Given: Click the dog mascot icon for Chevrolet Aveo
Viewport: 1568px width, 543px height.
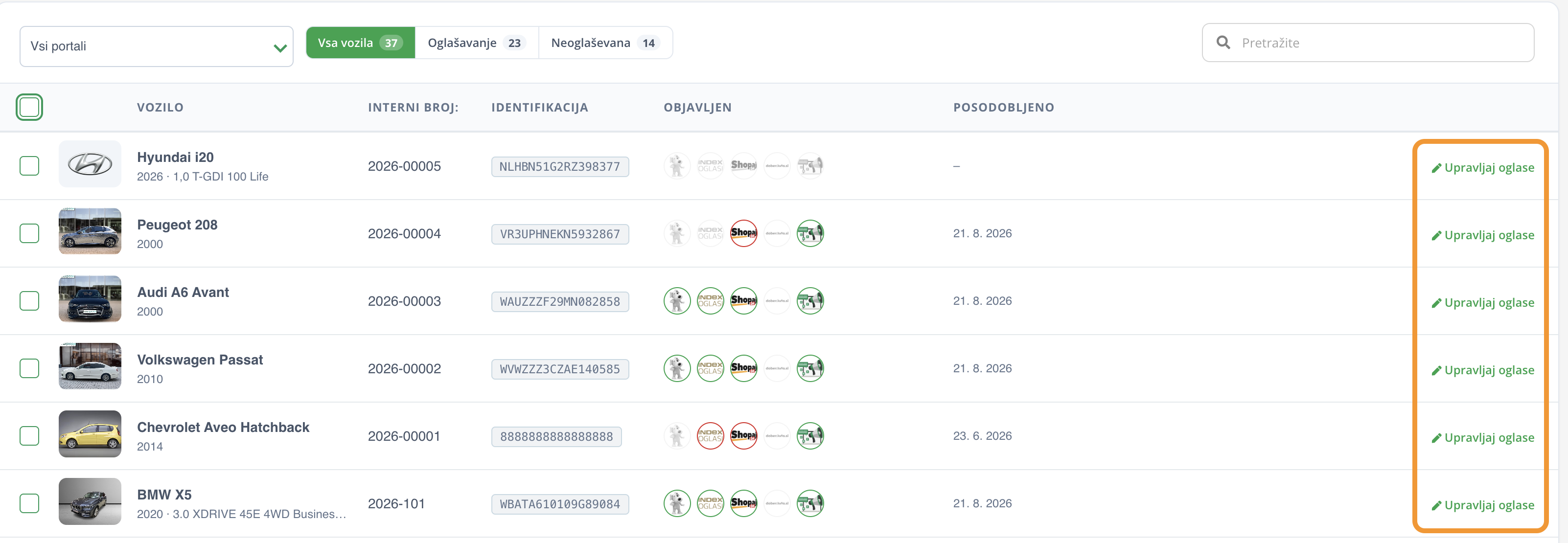Looking at the screenshot, I should 677,436.
